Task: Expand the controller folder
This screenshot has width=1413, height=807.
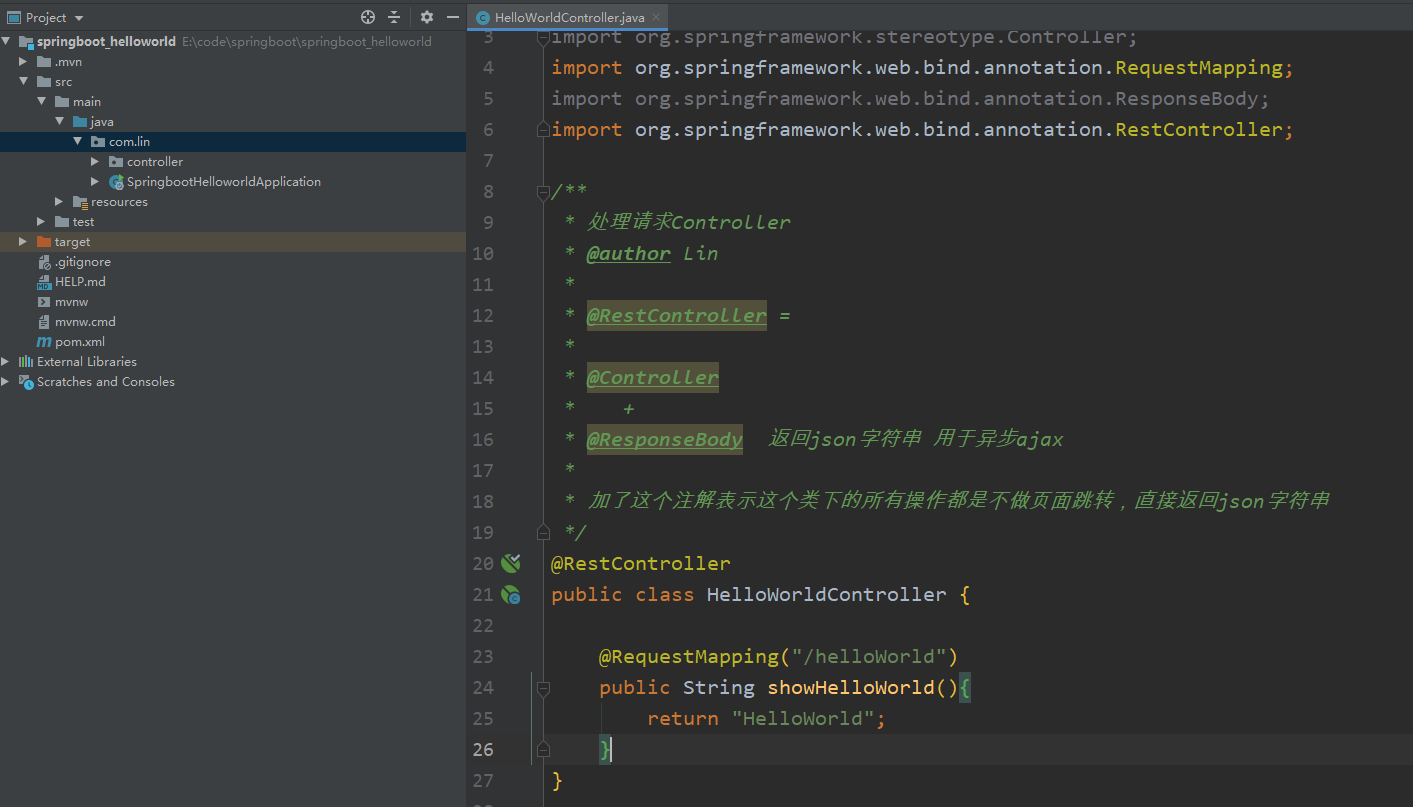Action: coord(94,161)
